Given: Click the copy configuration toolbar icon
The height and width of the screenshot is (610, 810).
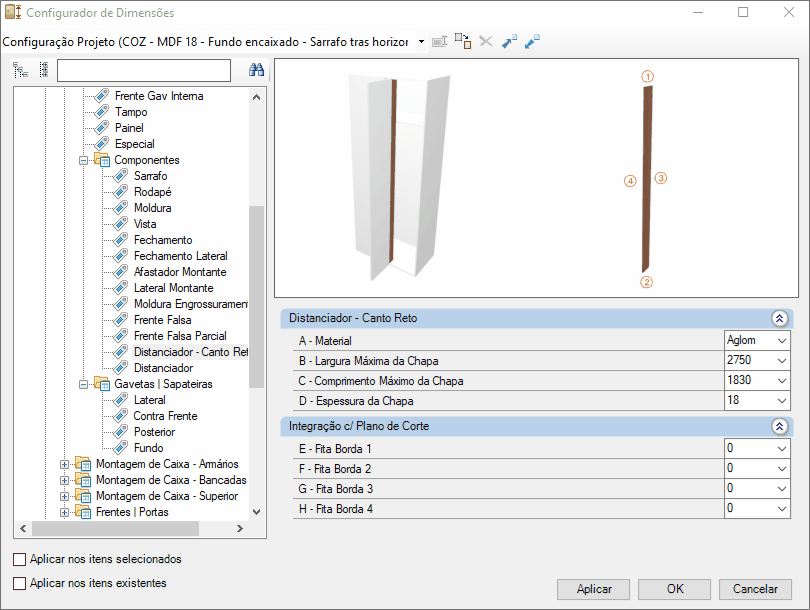Looking at the screenshot, I should pos(463,41).
